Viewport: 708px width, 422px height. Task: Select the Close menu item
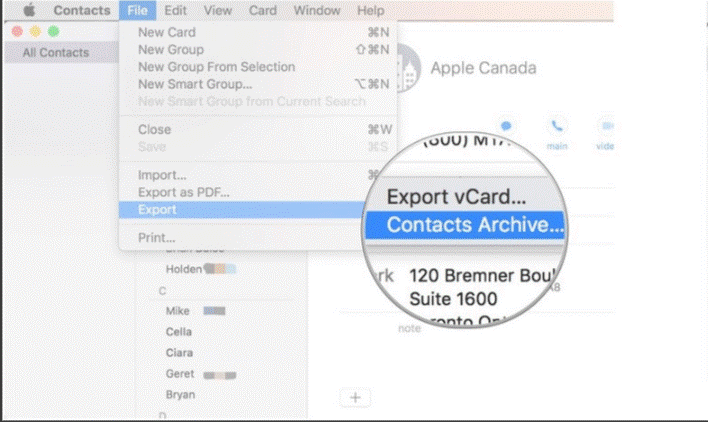(258, 130)
